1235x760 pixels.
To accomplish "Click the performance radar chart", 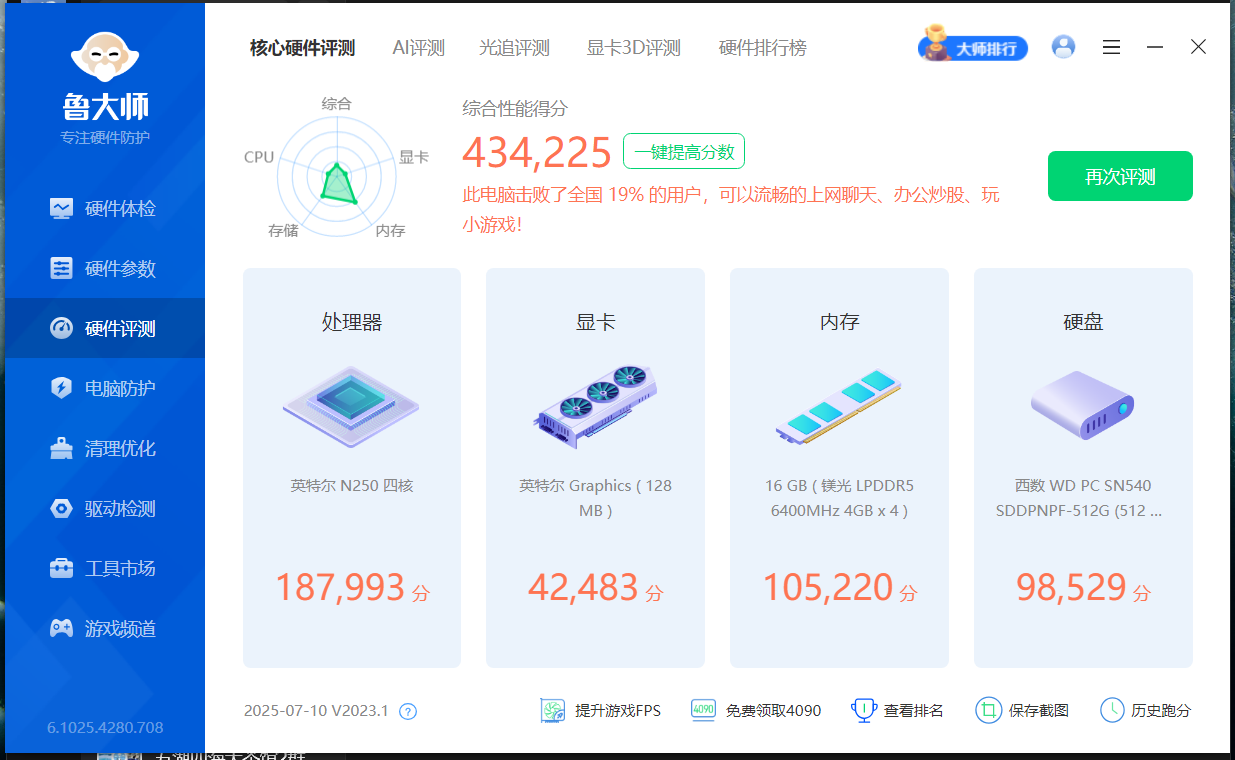I will 337,179.
